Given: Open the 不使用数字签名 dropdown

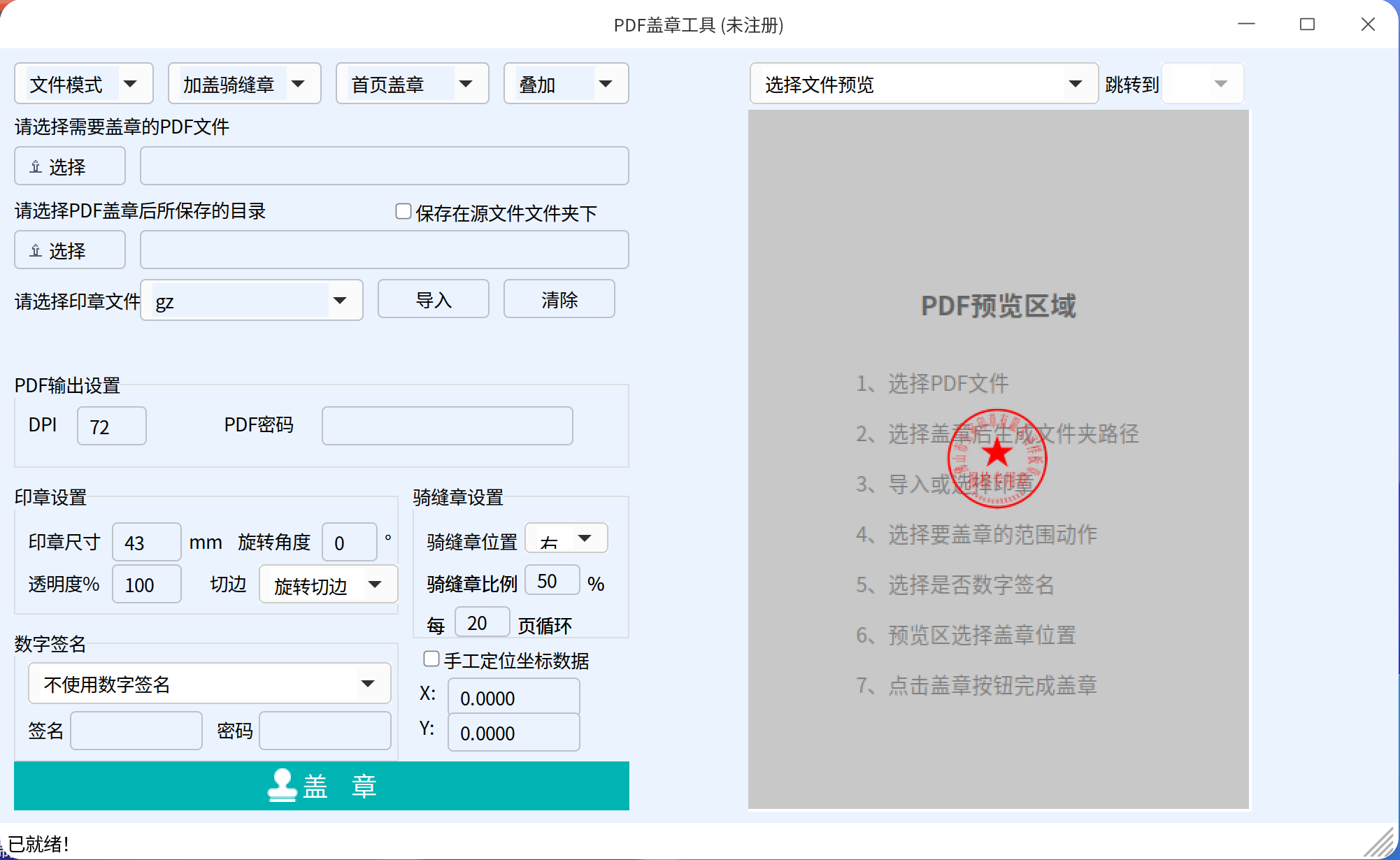Looking at the screenshot, I should (x=210, y=683).
